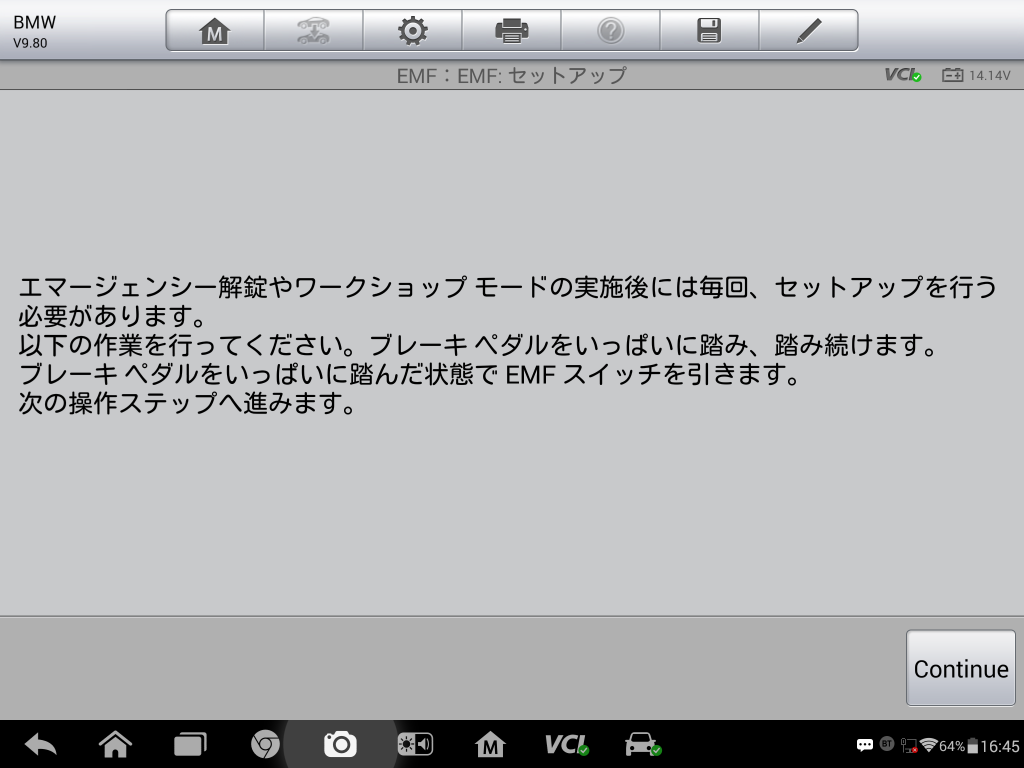This screenshot has width=1024, height=768.
Task: Tap the USB connection error status icon
Action: pos(908,745)
